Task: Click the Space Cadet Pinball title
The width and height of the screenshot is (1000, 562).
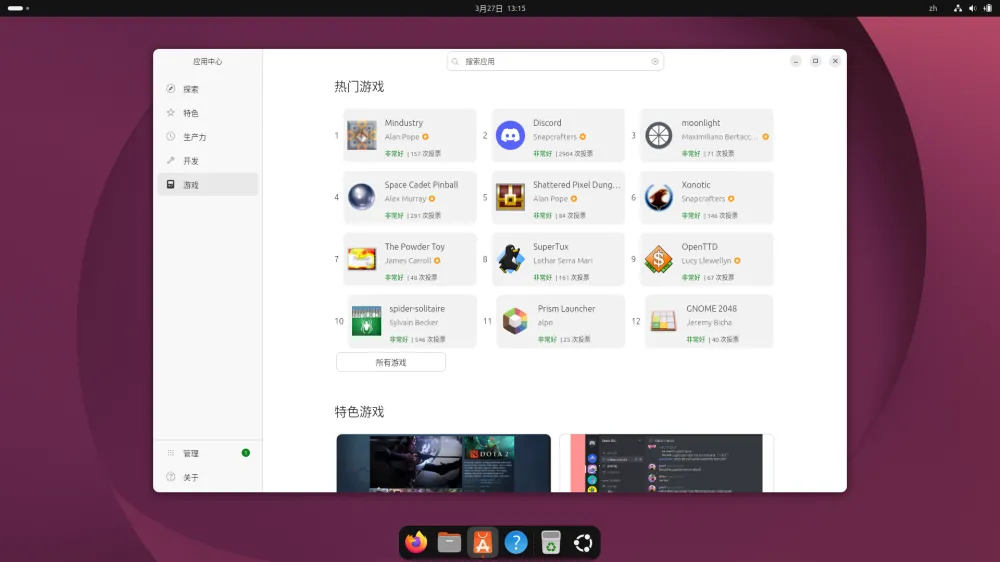Action: pos(421,184)
